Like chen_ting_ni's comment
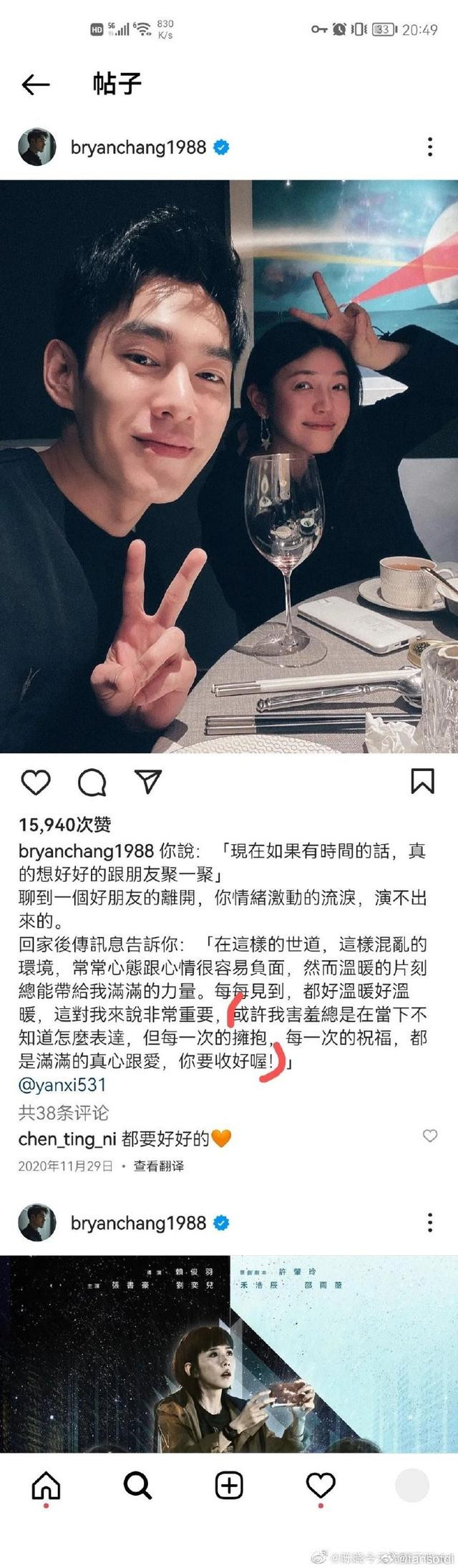The image size is (458, 1568). [429, 1136]
